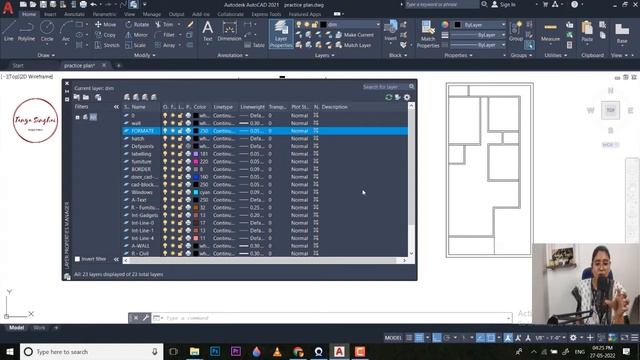The image size is (640, 360).
Task: Click the Make Current layer button
Action: pyautogui.click(x=354, y=35)
